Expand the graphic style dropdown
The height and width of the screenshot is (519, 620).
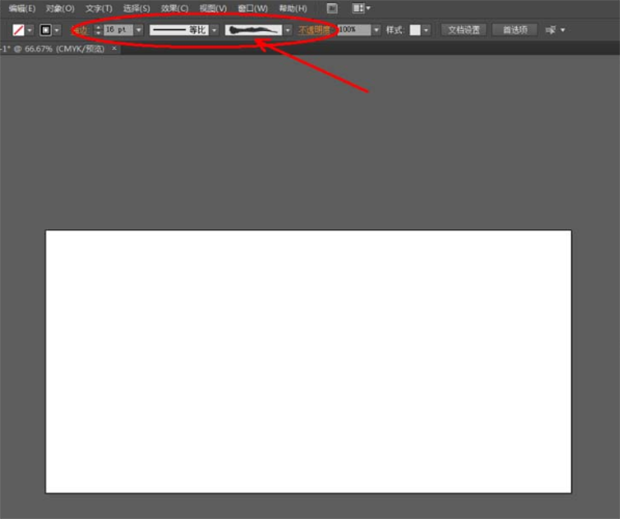(426, 30)
